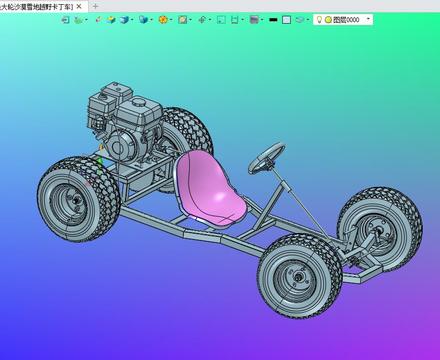Viewport: 440px width, 360px height.
Task: Click the rotate view arrows icon
Action: pos(202,20)
